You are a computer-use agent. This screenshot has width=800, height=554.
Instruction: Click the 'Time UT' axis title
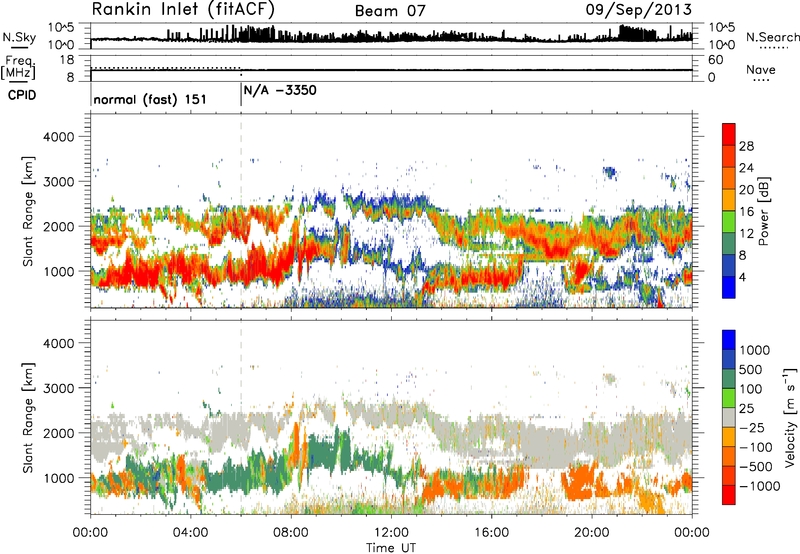[x=391, y=548]
